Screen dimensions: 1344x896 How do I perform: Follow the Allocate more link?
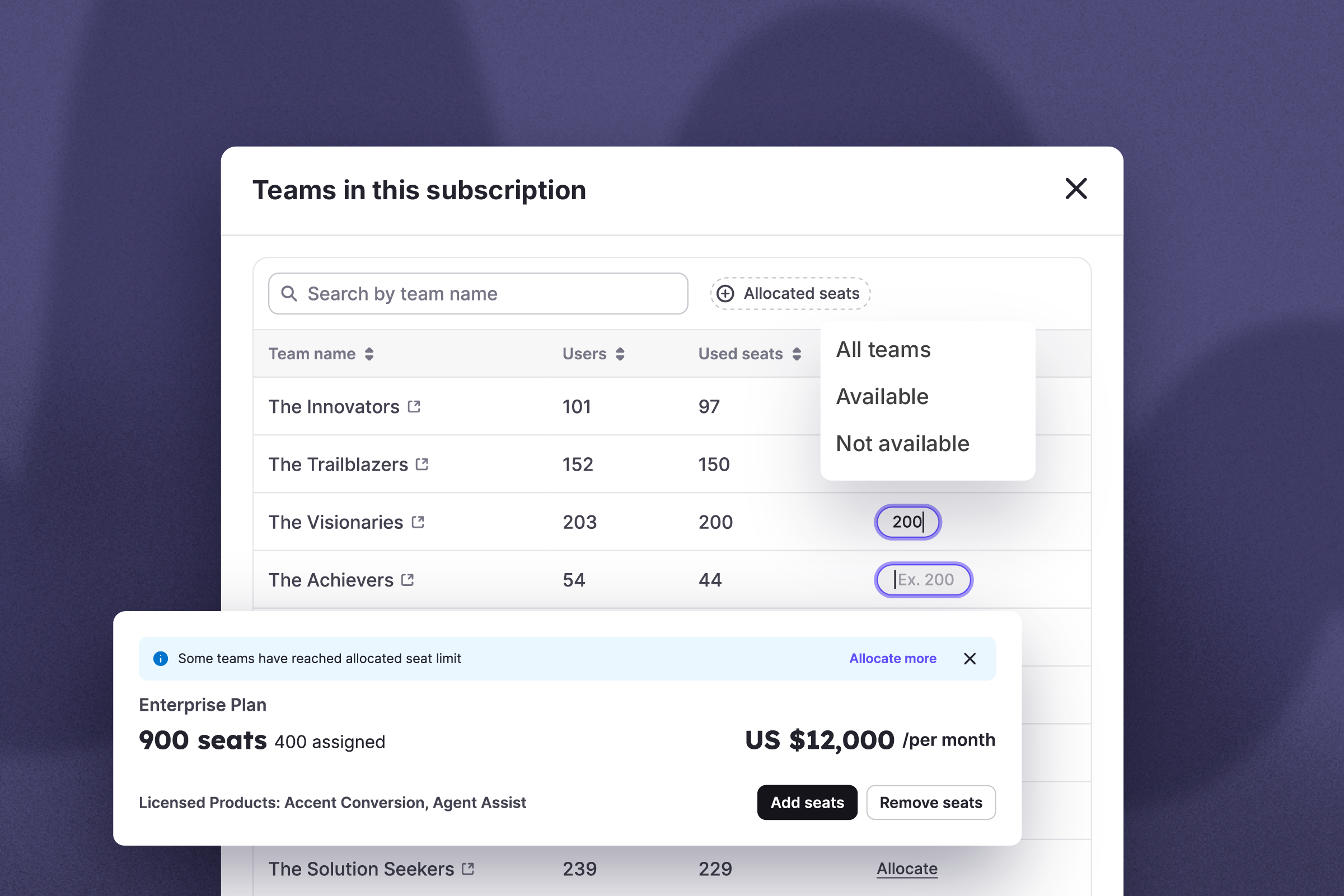click(893, 659)
